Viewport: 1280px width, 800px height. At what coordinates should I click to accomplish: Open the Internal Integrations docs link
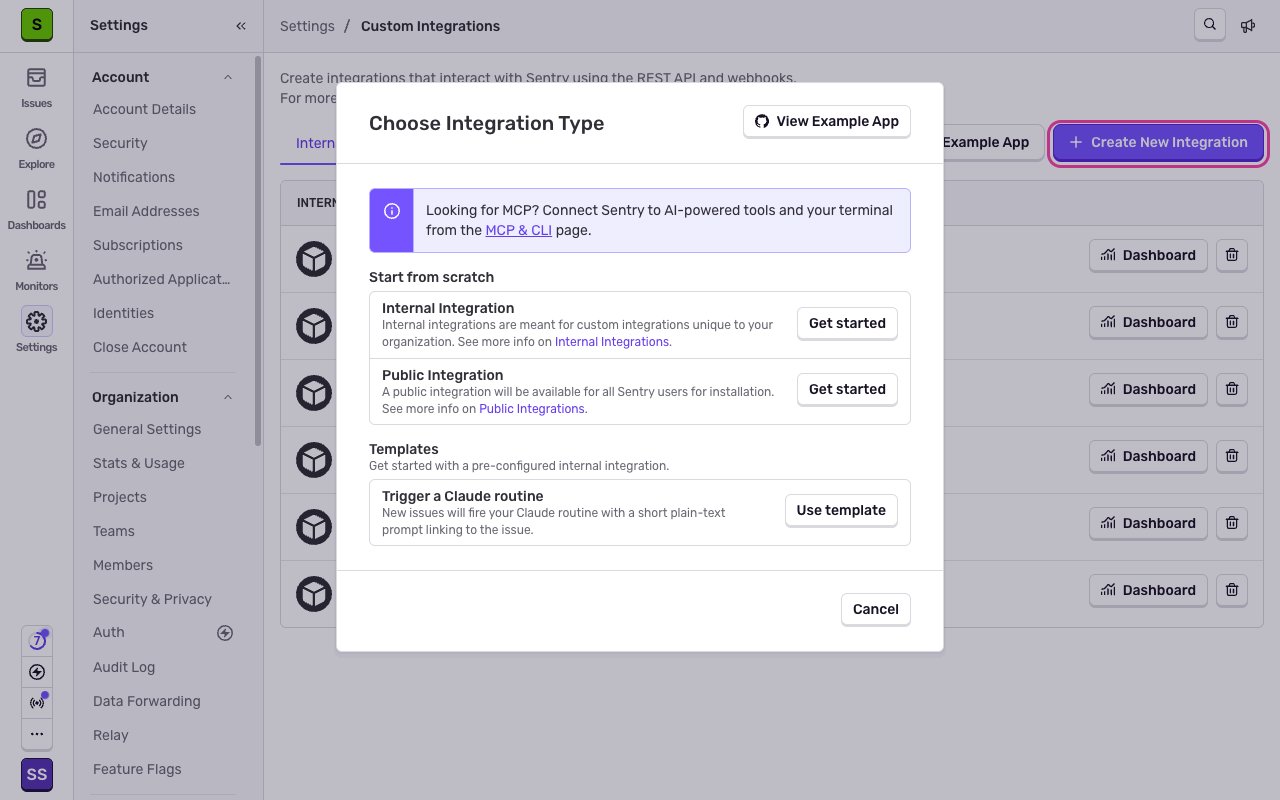point(612,342)
